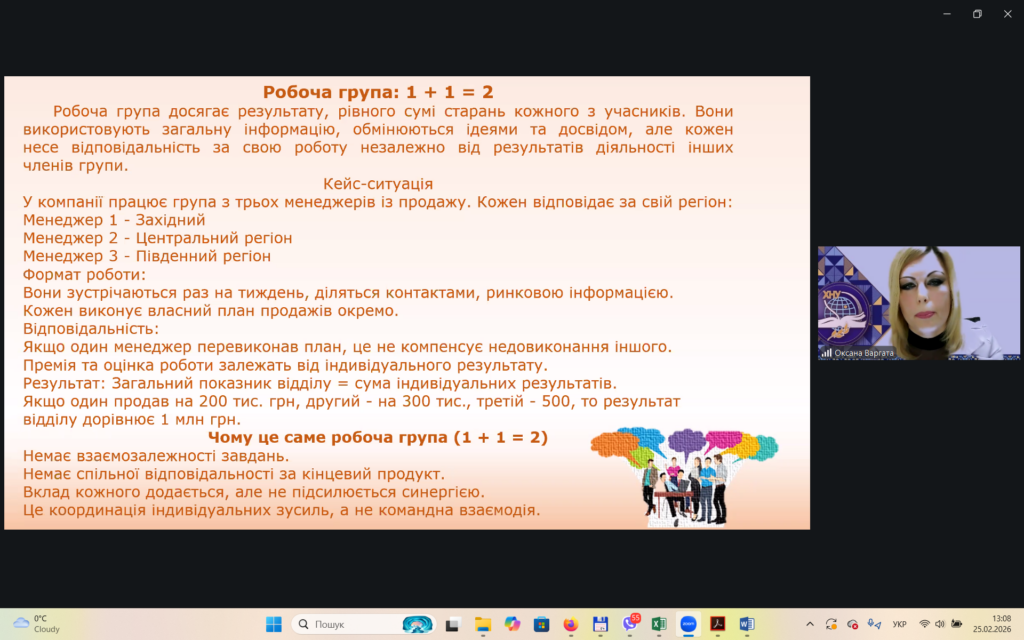Open Viber with the 55 notifications badge
This screenshot has height=640, width=1024.
(x=630, y=624)
